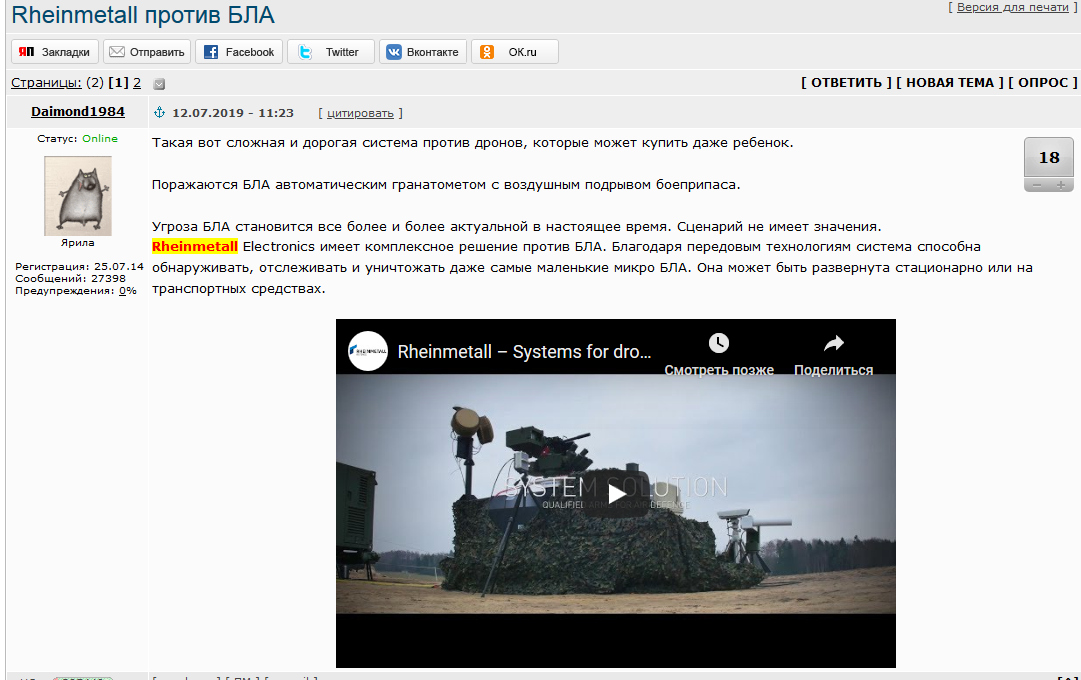Click the Rheinmetall против БЛА topic title

[143, 14]
